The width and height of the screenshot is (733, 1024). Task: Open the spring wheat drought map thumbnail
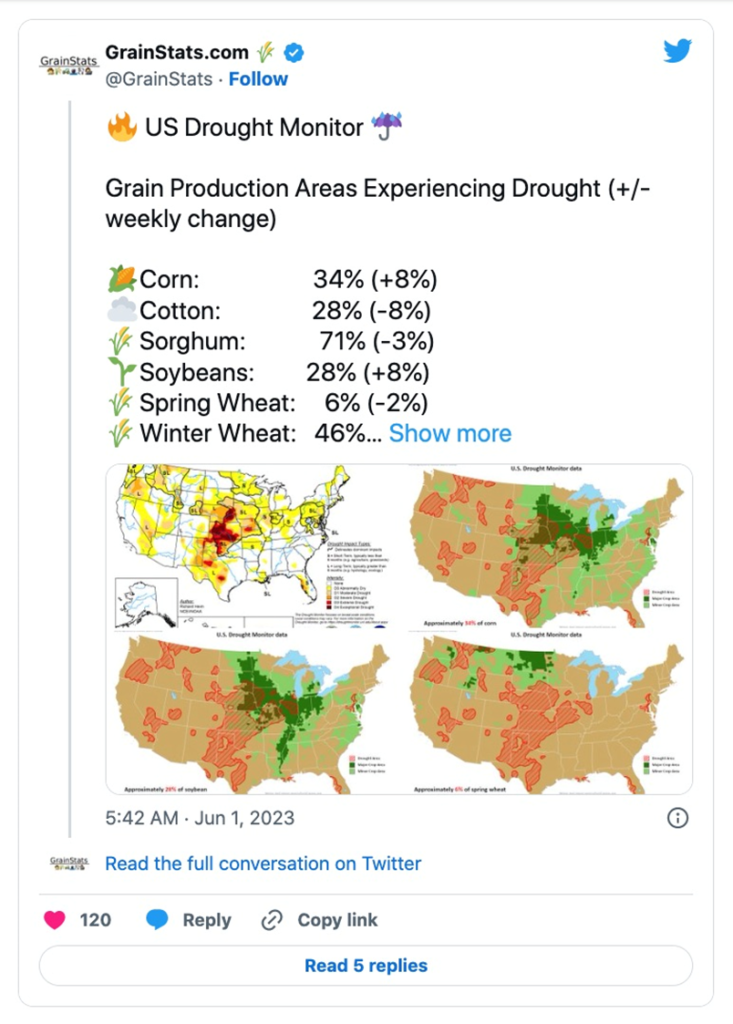pyautogui.click(x=548, y=713)
